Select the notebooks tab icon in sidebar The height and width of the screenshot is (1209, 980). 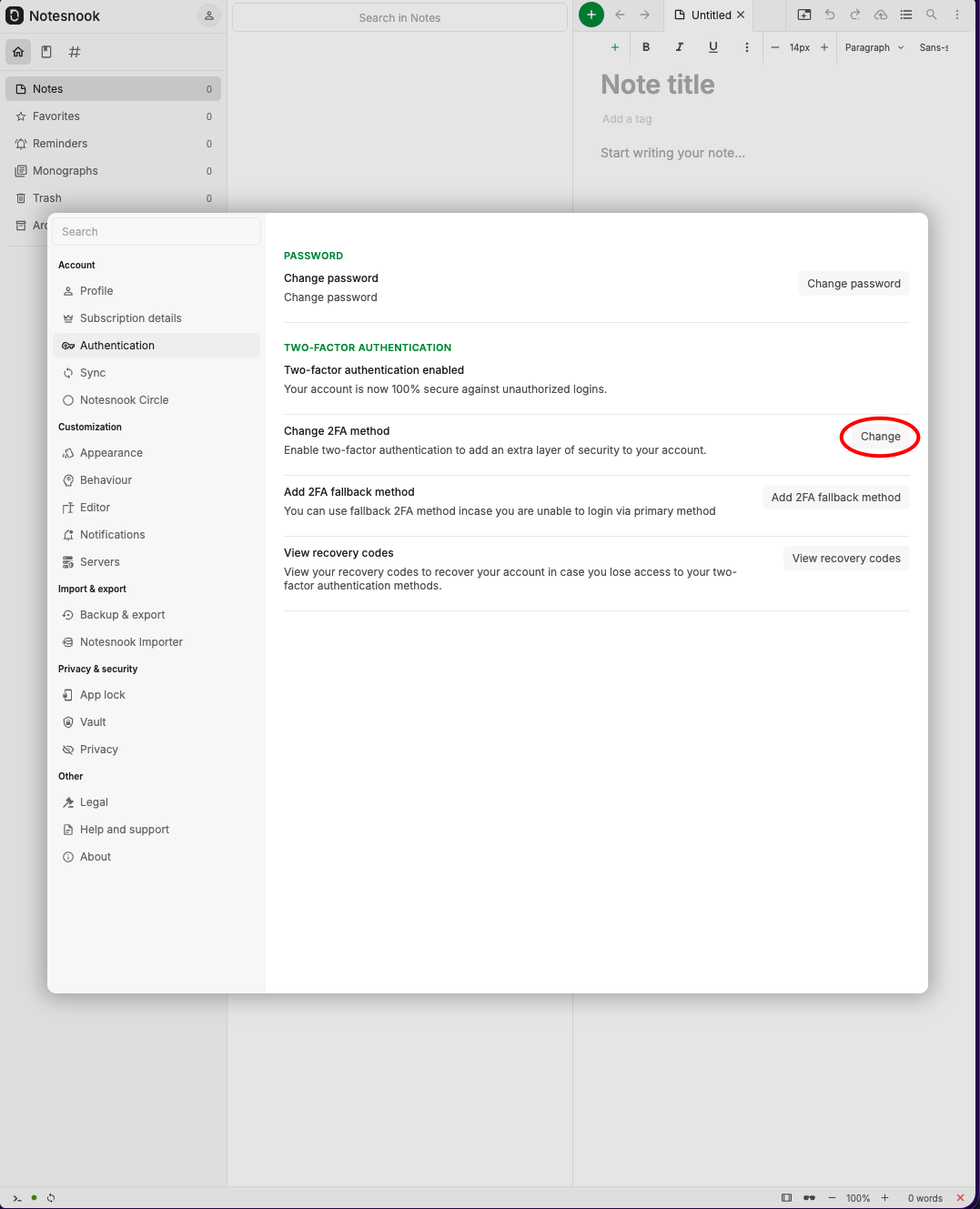click(46, 52)
